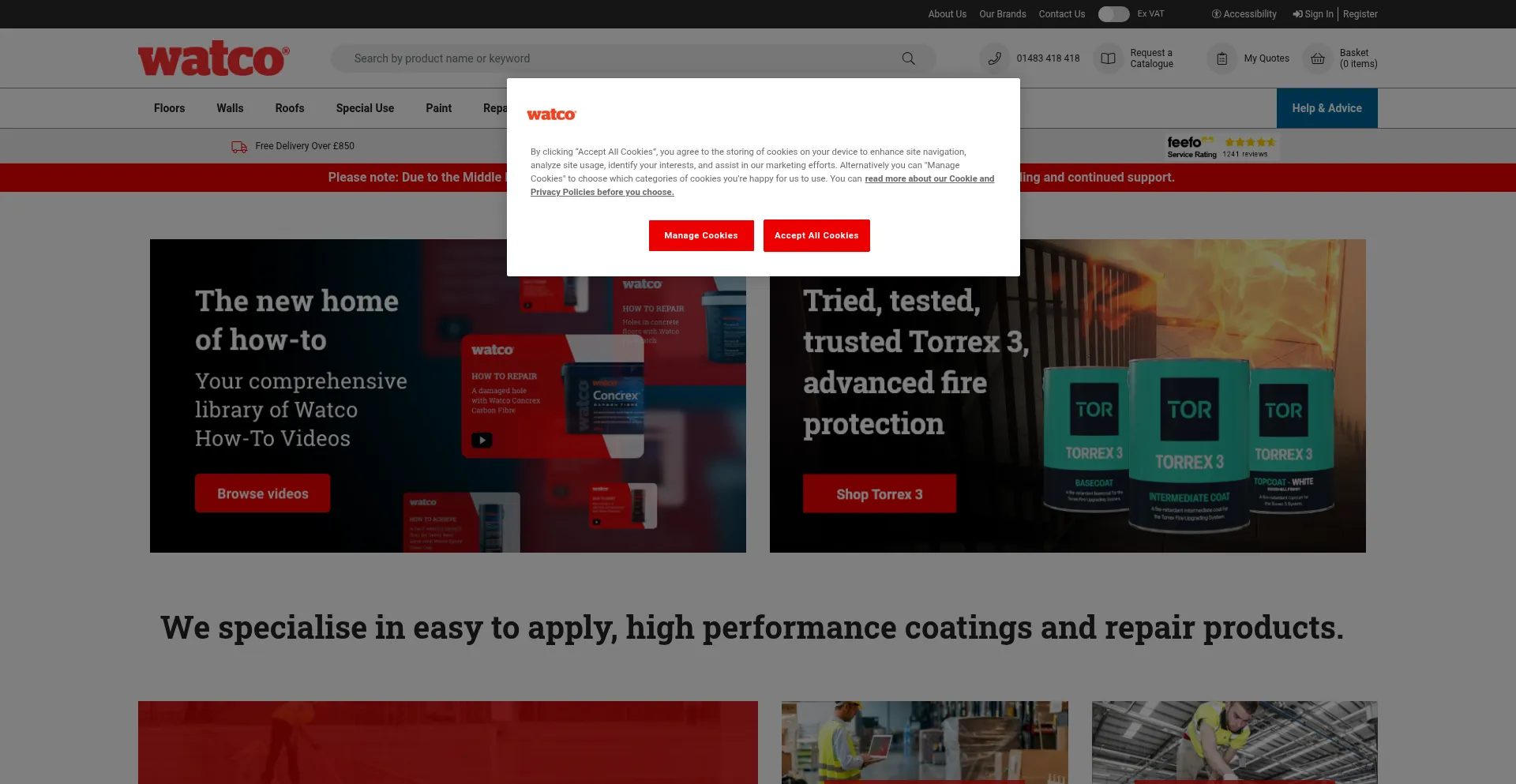Click the warehouse worker with laptop image
This screenshot has height=784, width=1516.
pos(925,742)
